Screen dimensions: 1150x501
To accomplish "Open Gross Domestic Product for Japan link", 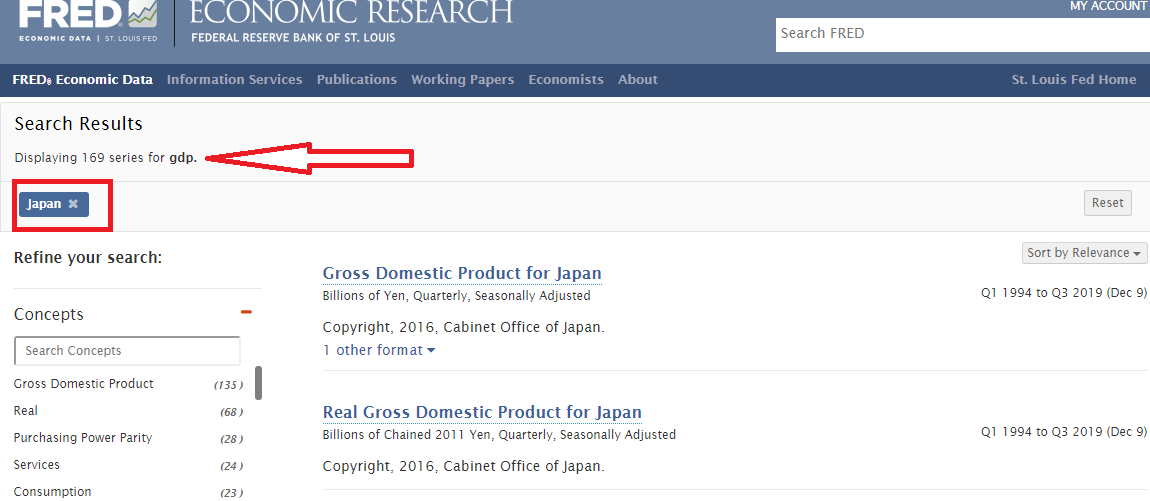I will click(x=462, y=273).
